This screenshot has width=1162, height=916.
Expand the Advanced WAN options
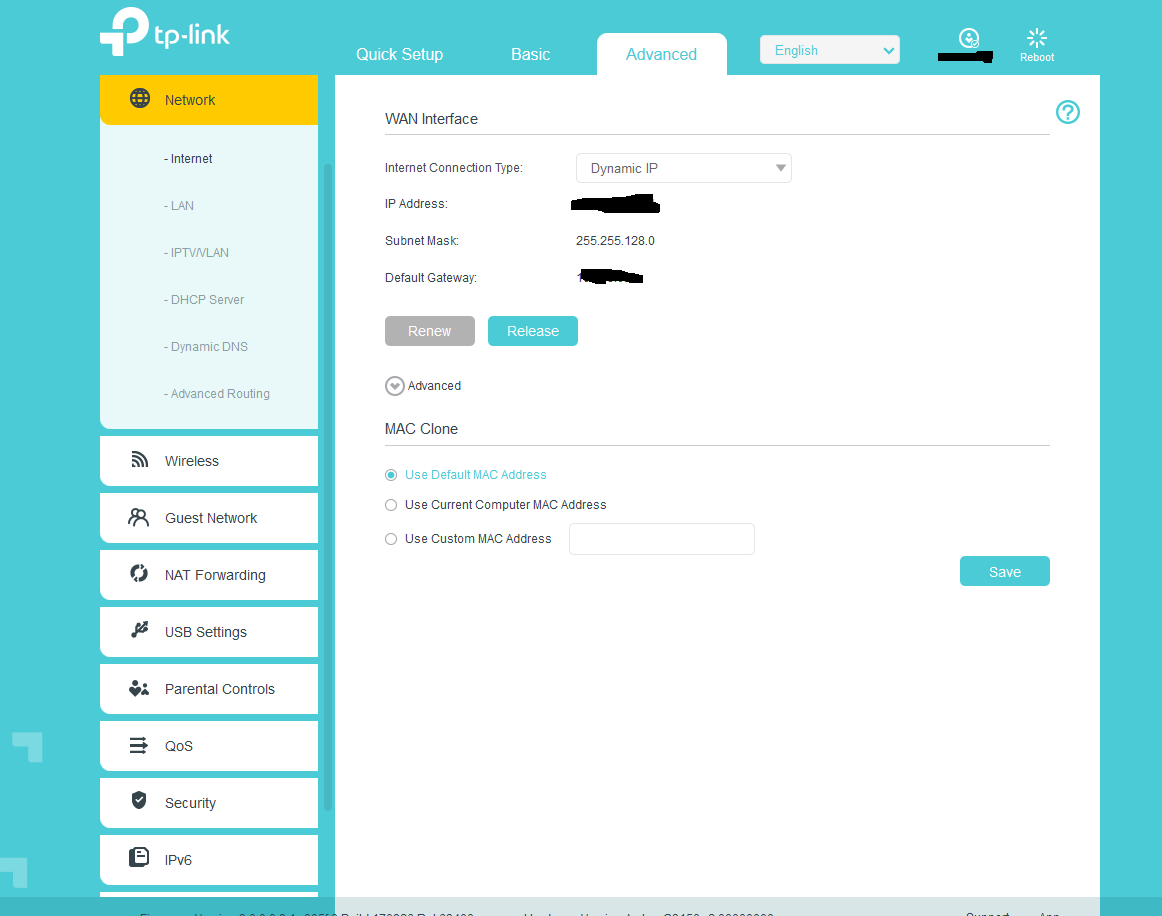click(395, 386)
